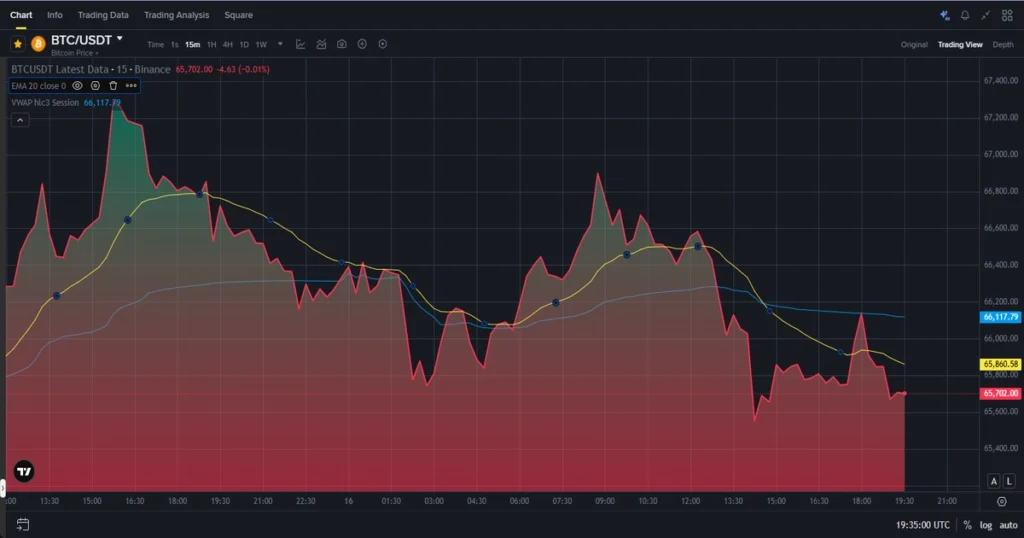This screenshot has height=538, width=1024.
Task: Open the Bitcoin Price link
Action: click(74, 53)
